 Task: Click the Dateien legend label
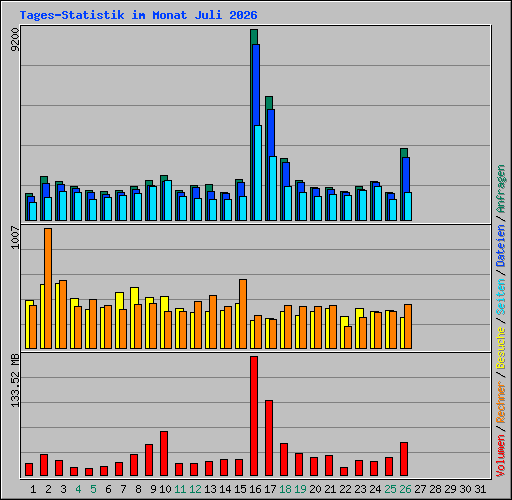(x=501, y=246)
